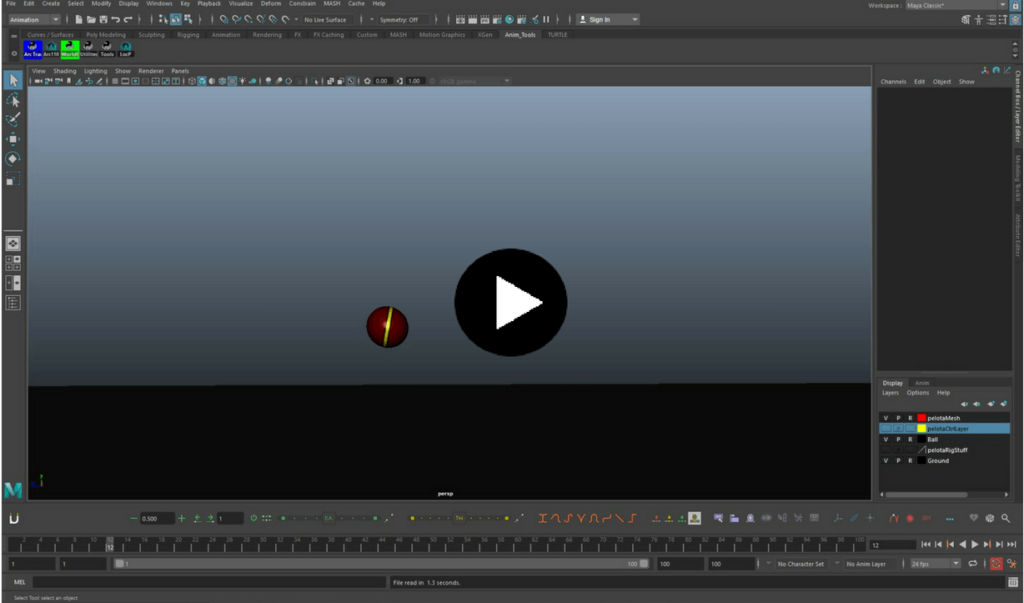The width and height of the screenshot is (1024, 603).
Task: Click the Sign In button
Action: click(x=600, y=18)
